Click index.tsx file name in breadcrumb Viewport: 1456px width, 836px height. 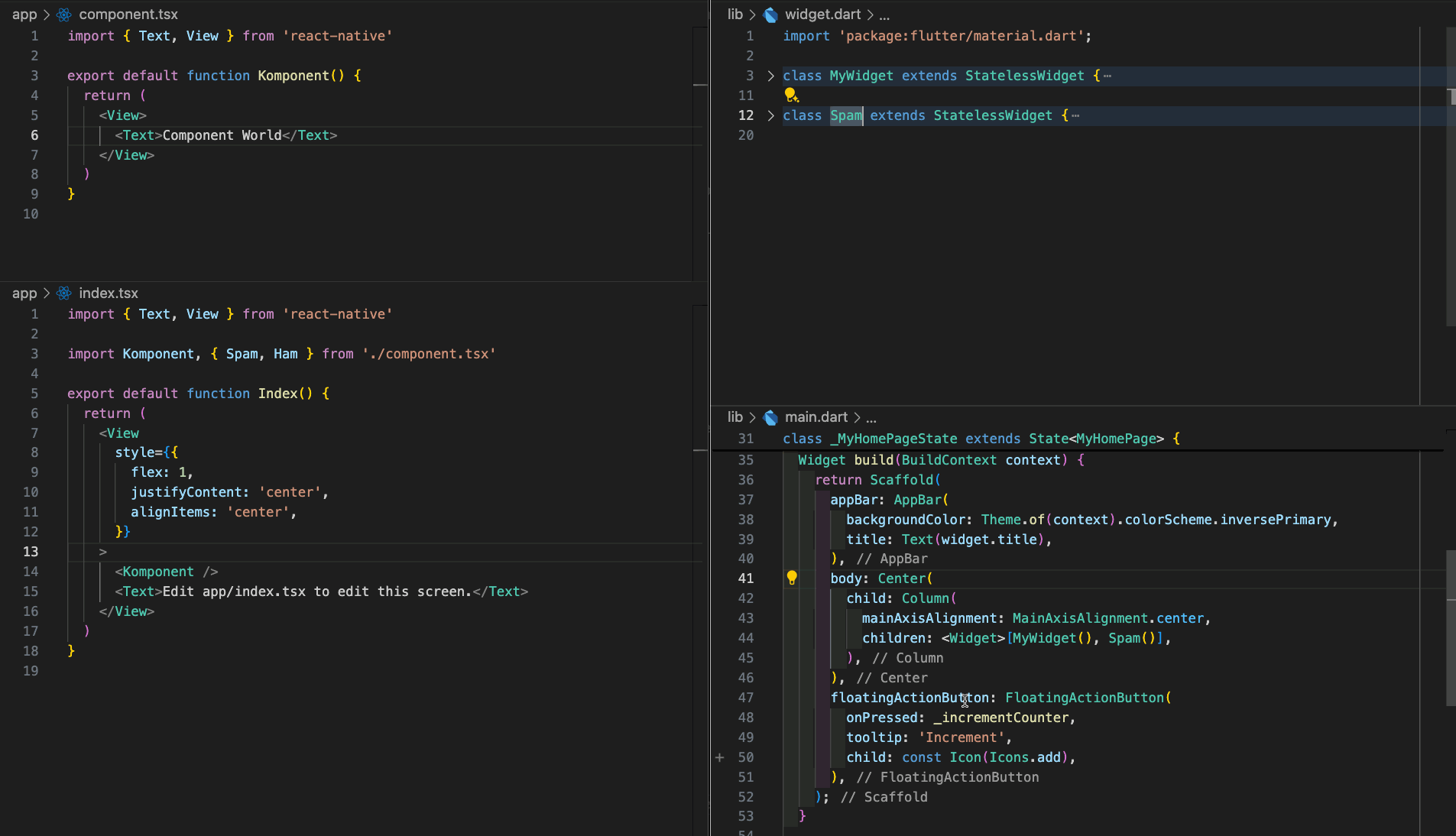[109, 293]
